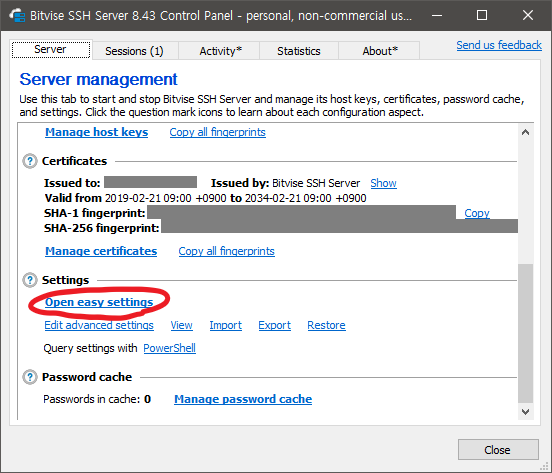
Task: Click the vertical scrollbar thumb
Action: tap(526, 333)
